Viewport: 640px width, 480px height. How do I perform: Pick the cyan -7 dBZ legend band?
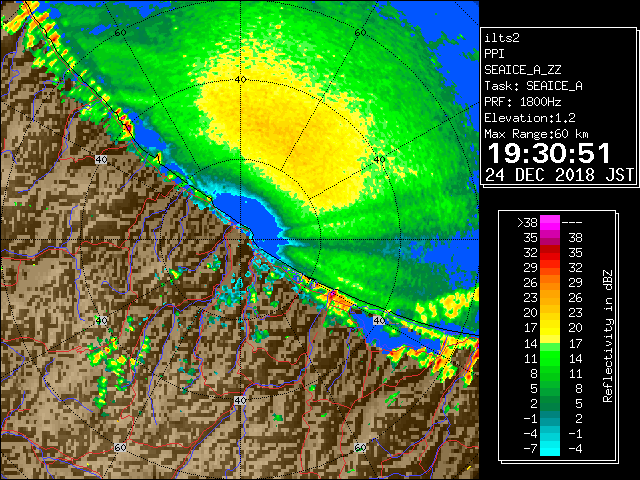[550, 448]
